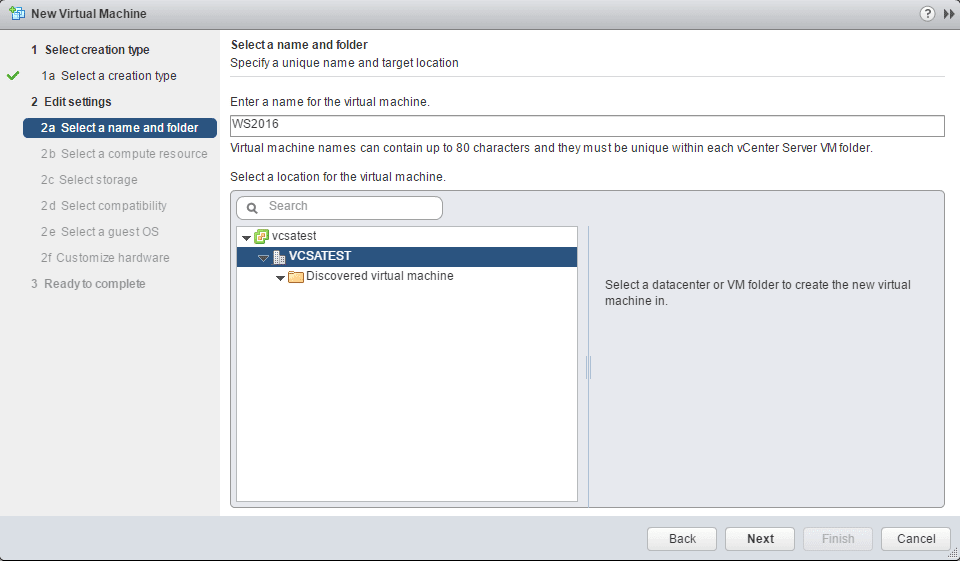Collapse the vcsatest tree node

tap(246, 237)
